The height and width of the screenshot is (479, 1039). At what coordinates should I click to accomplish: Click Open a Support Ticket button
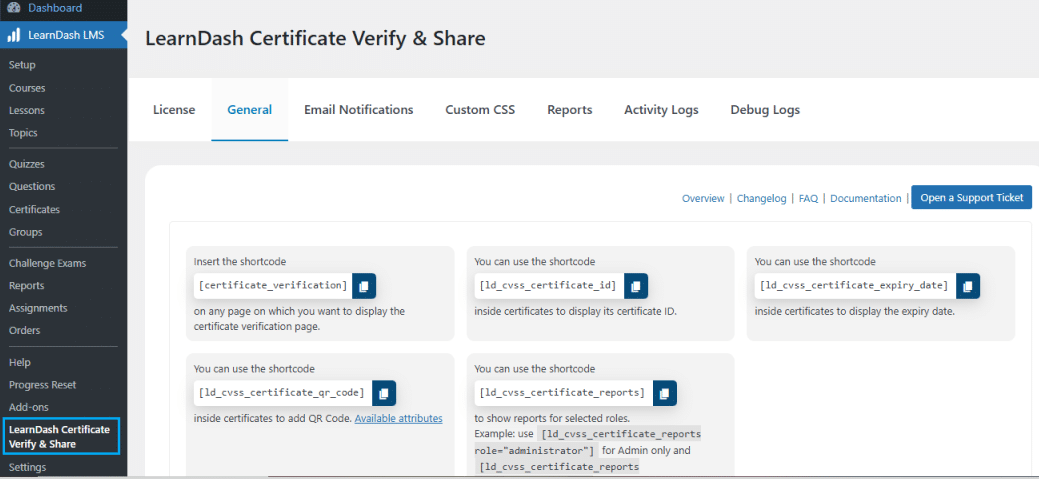pos(971,197)
